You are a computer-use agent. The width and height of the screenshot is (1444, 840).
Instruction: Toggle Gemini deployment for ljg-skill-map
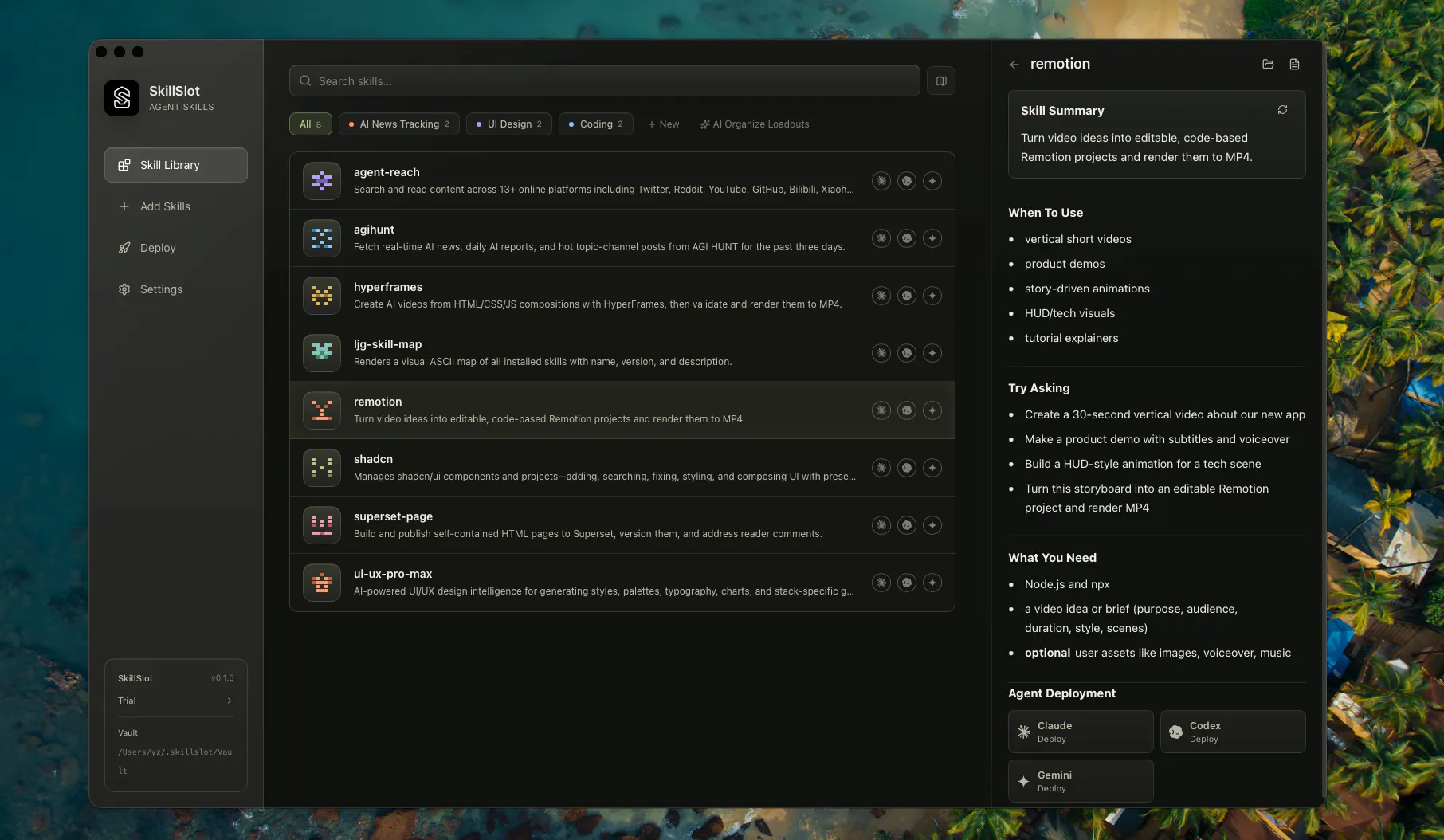[932, 353]
